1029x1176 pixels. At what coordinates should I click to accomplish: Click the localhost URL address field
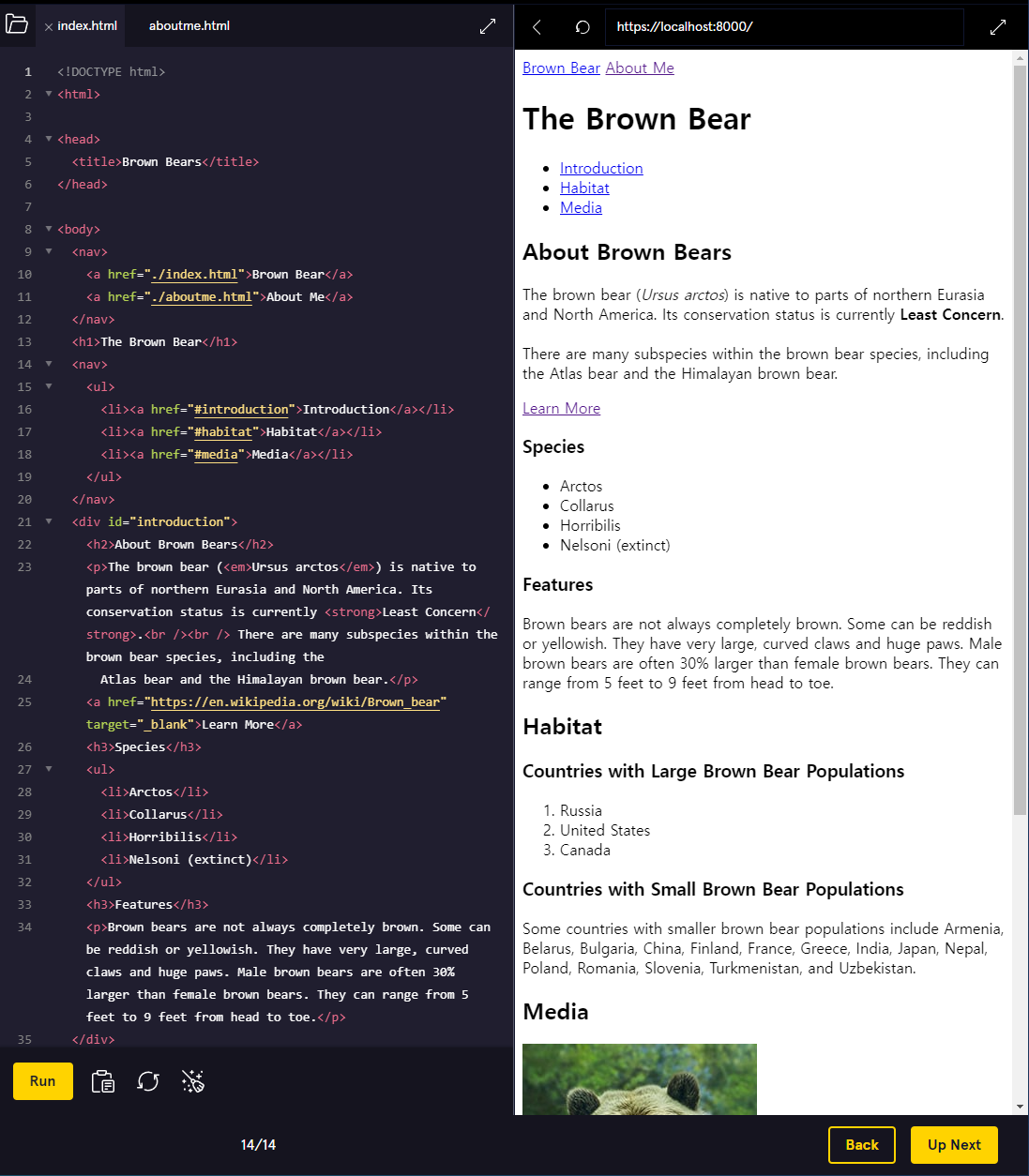(x=784, y=26)
